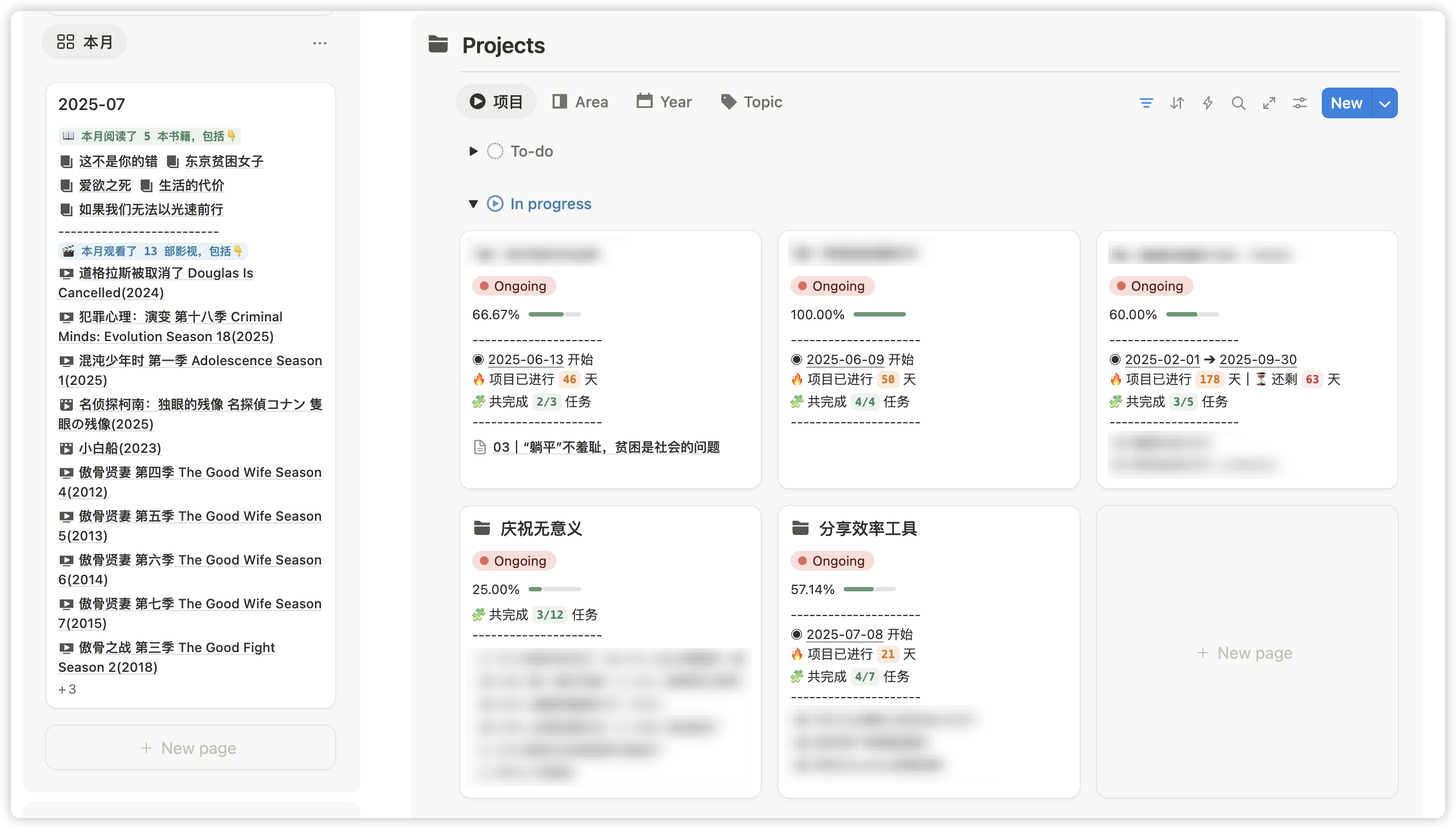This screenshot has height=829, width=1456.
Task: Show more items via +3 indicator
Action: coord(67,689)
